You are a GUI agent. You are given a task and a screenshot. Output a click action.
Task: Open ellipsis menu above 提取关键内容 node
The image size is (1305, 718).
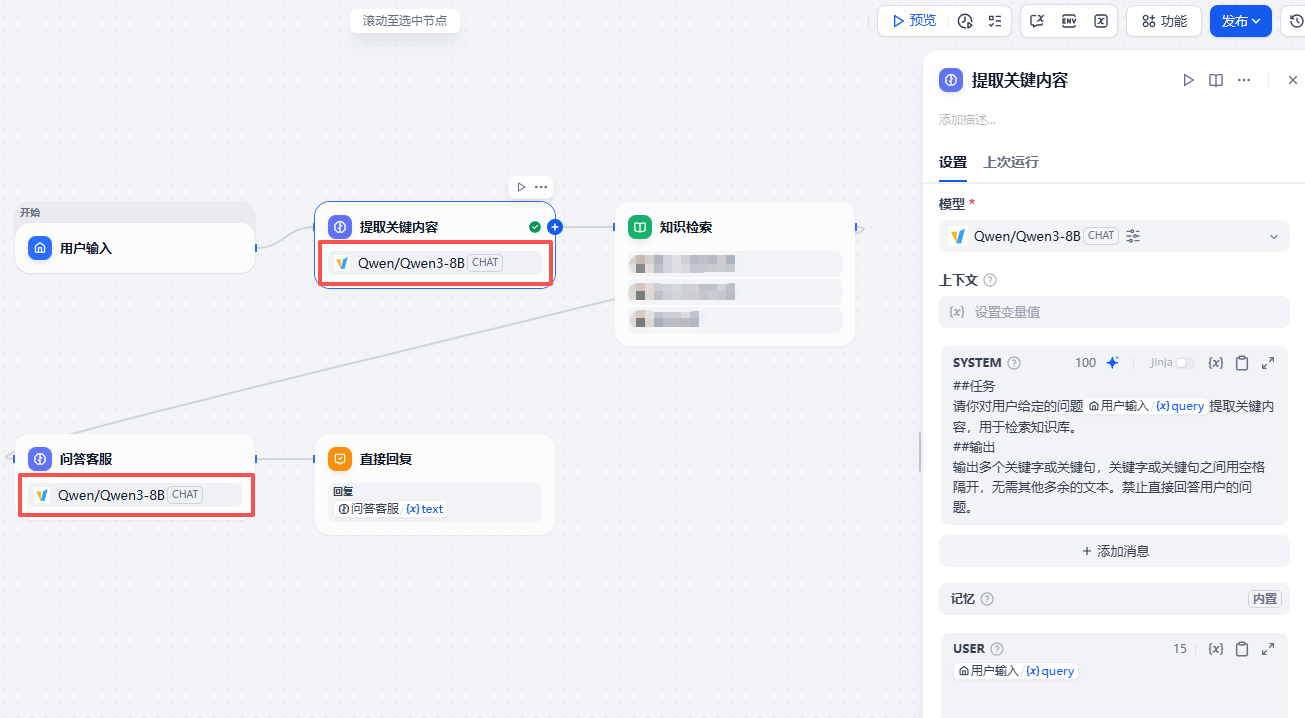click(x=541, y=187)
